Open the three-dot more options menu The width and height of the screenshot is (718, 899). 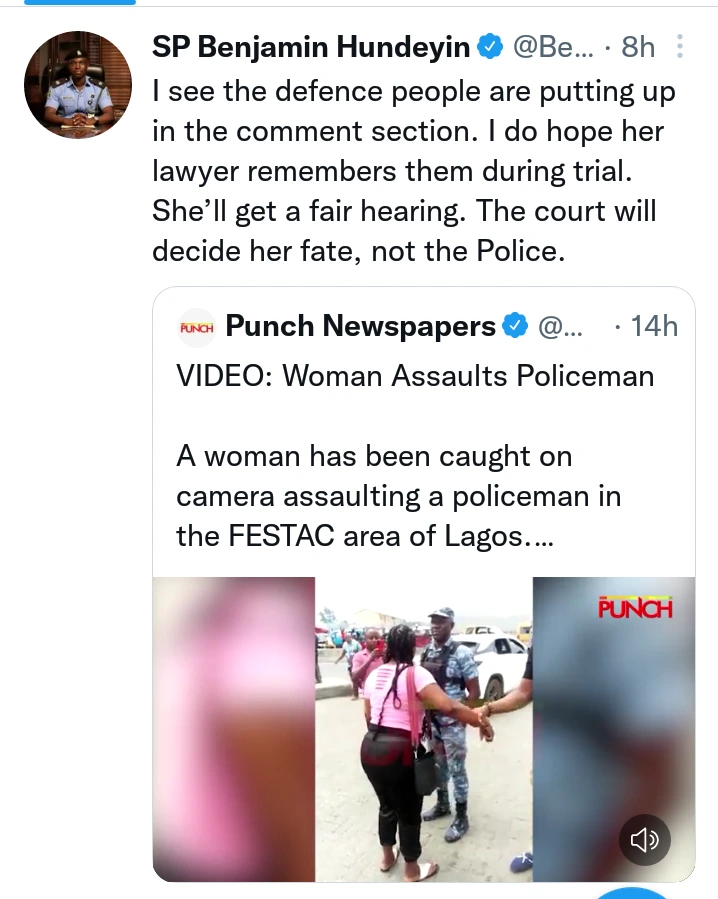click(x=680, y=47)
